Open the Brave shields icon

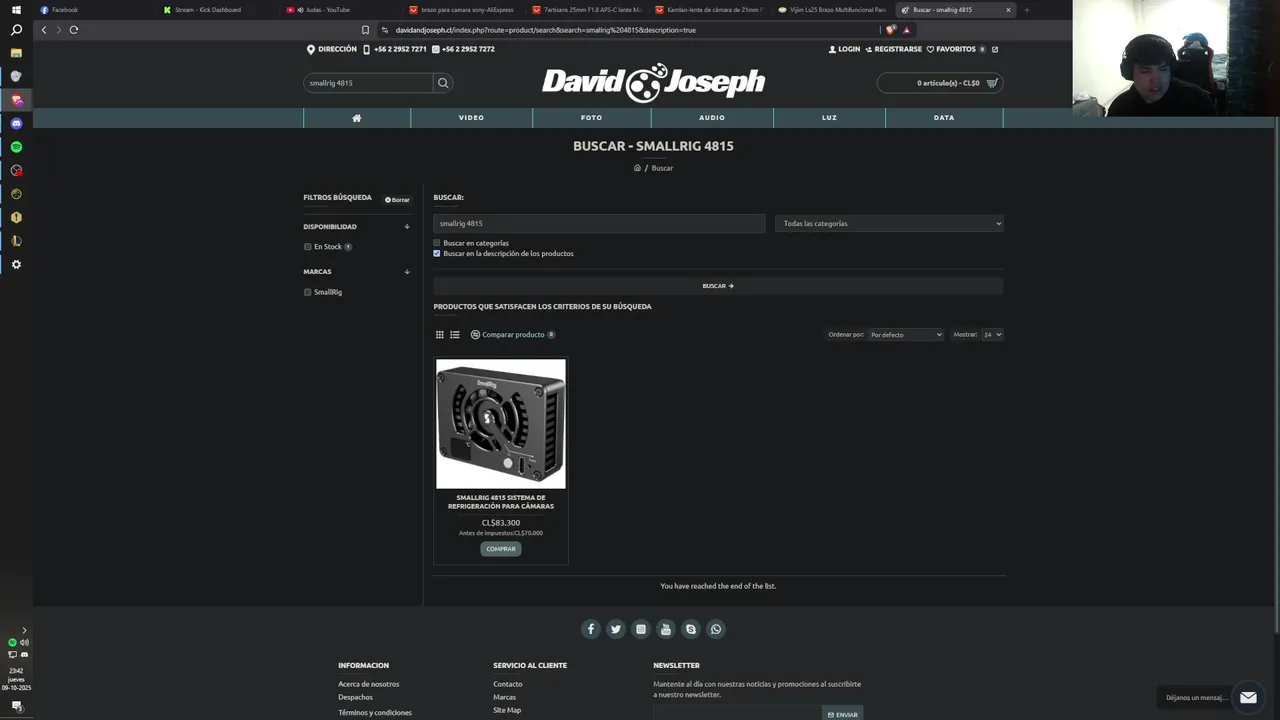coord(890,30)
